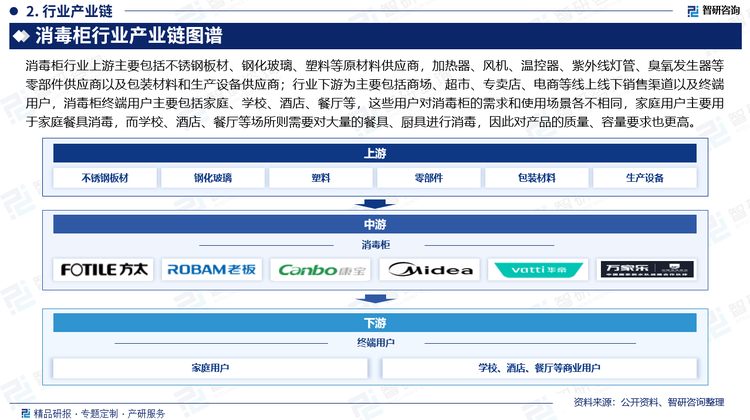Click the 智研咨询 logo in top corner
The width and height of the screenshot is (750, 420).
click(x=713, y=10)
